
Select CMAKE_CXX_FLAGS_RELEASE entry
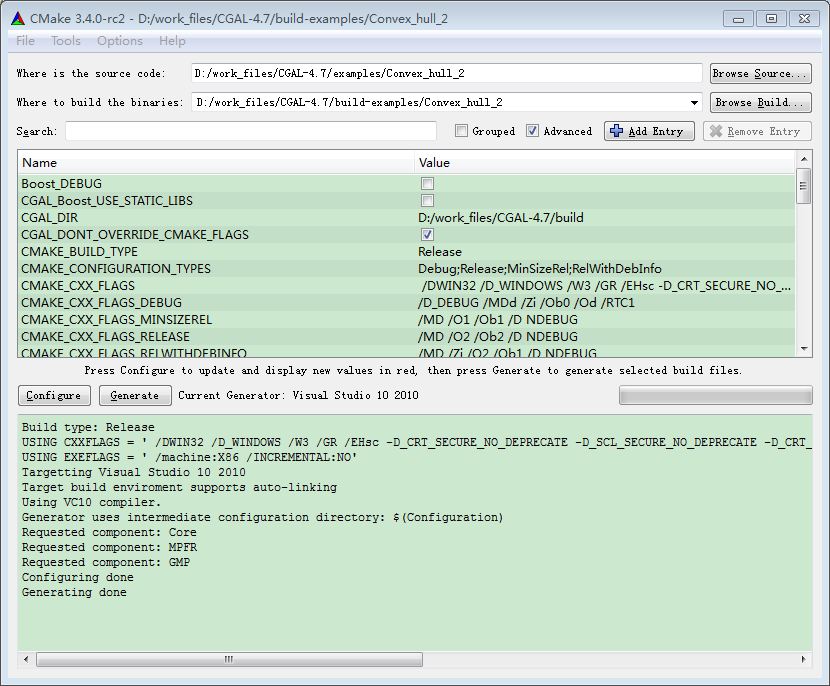click(105, 336)
